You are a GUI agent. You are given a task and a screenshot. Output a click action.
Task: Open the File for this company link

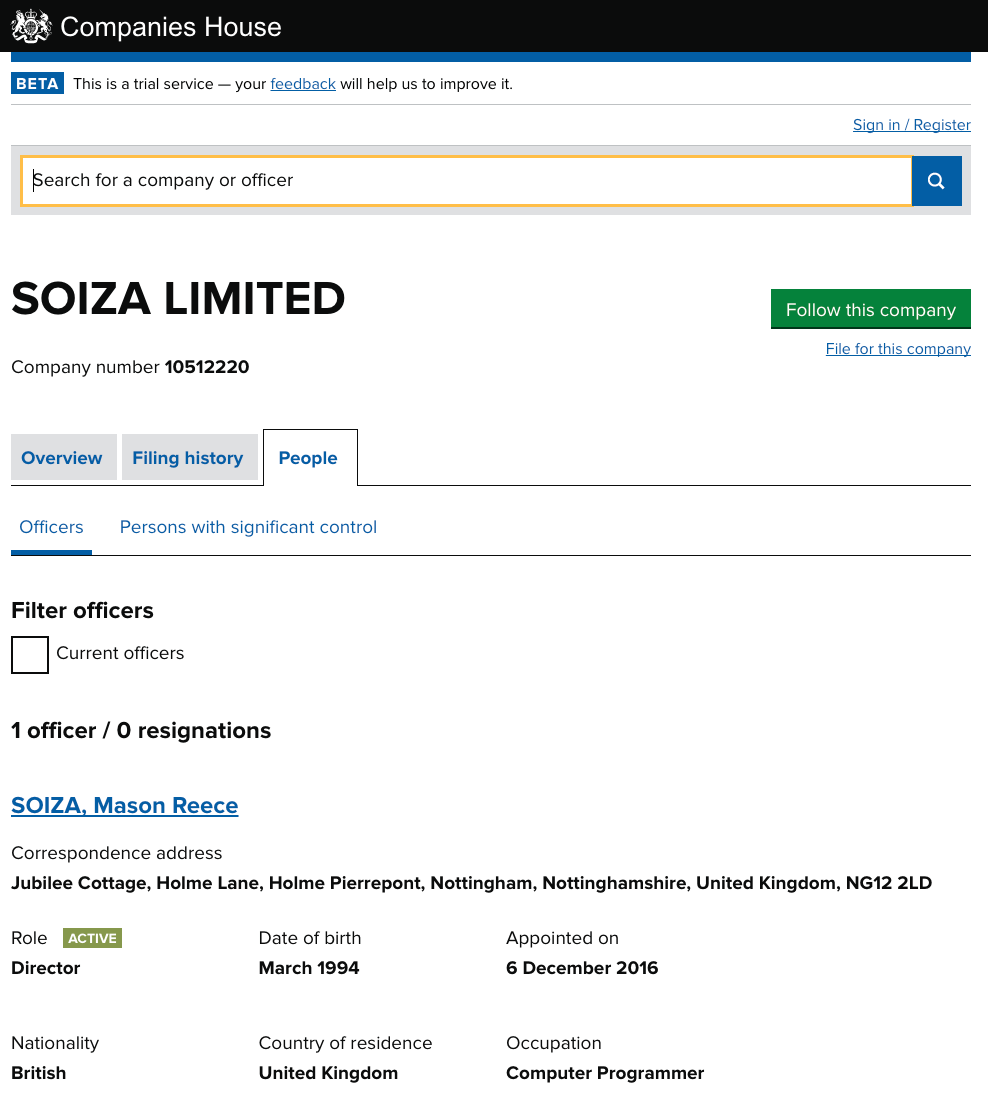(x=898, y=349)
